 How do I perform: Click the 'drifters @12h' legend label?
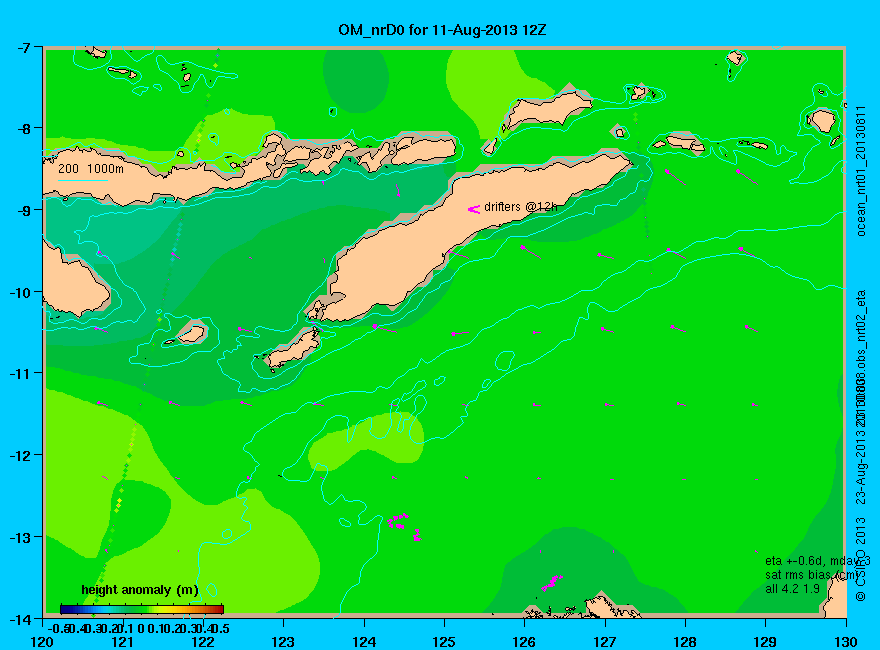click(x=521, y=207)
